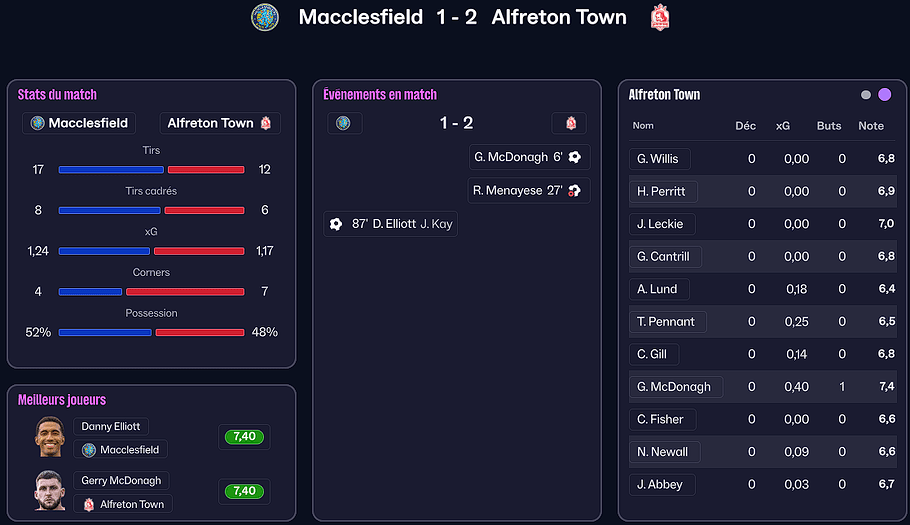Click Gerry McDonagh's player portrait

tap(49, 491)
